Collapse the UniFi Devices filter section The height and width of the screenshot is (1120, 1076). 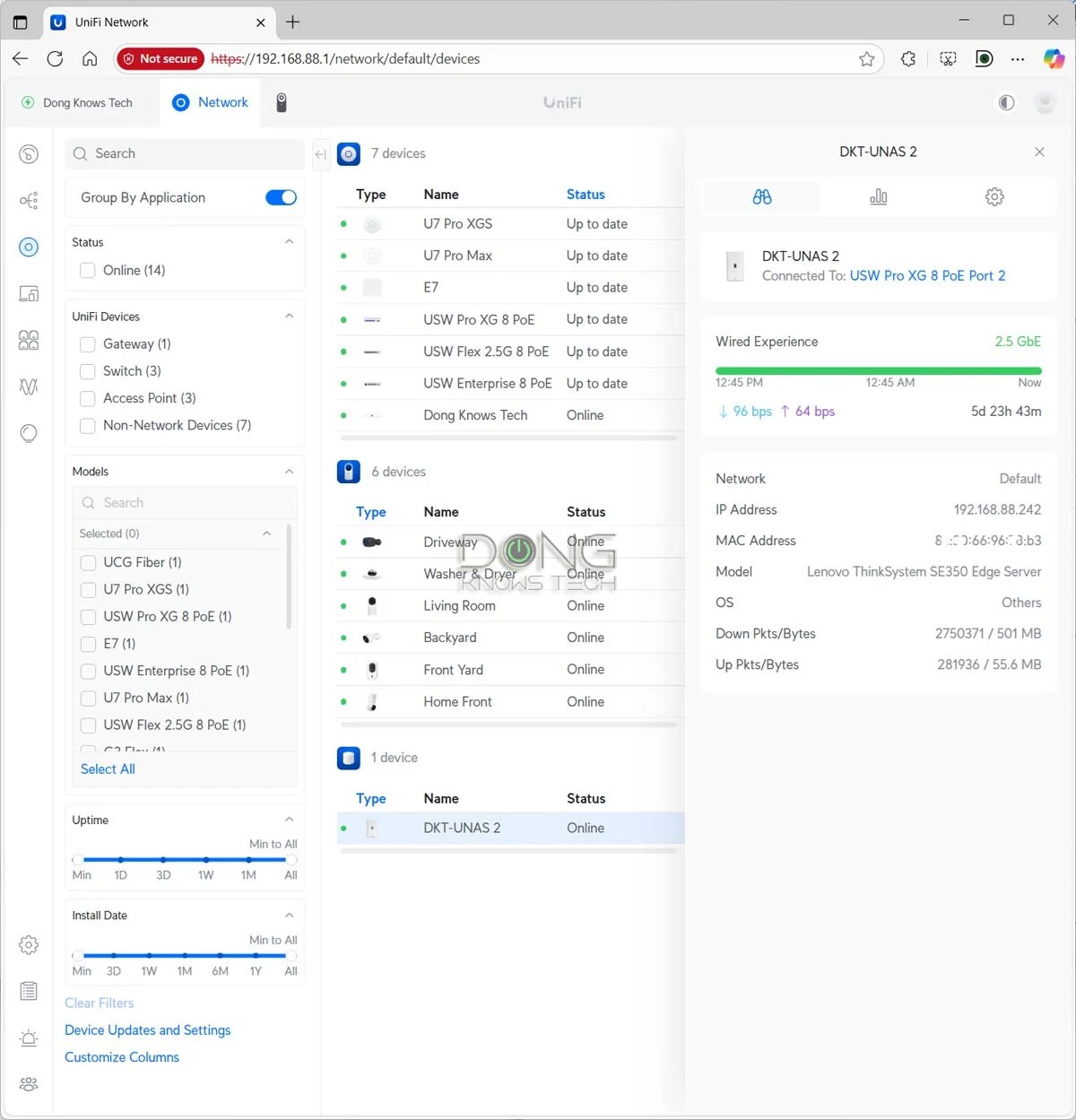point(289,317)
